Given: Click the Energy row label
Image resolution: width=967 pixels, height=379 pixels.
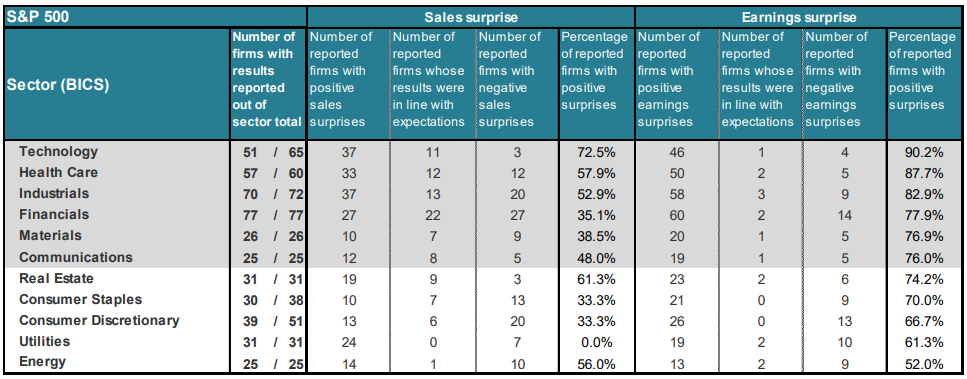Looking at the screenshot, I should coord(43,362).
